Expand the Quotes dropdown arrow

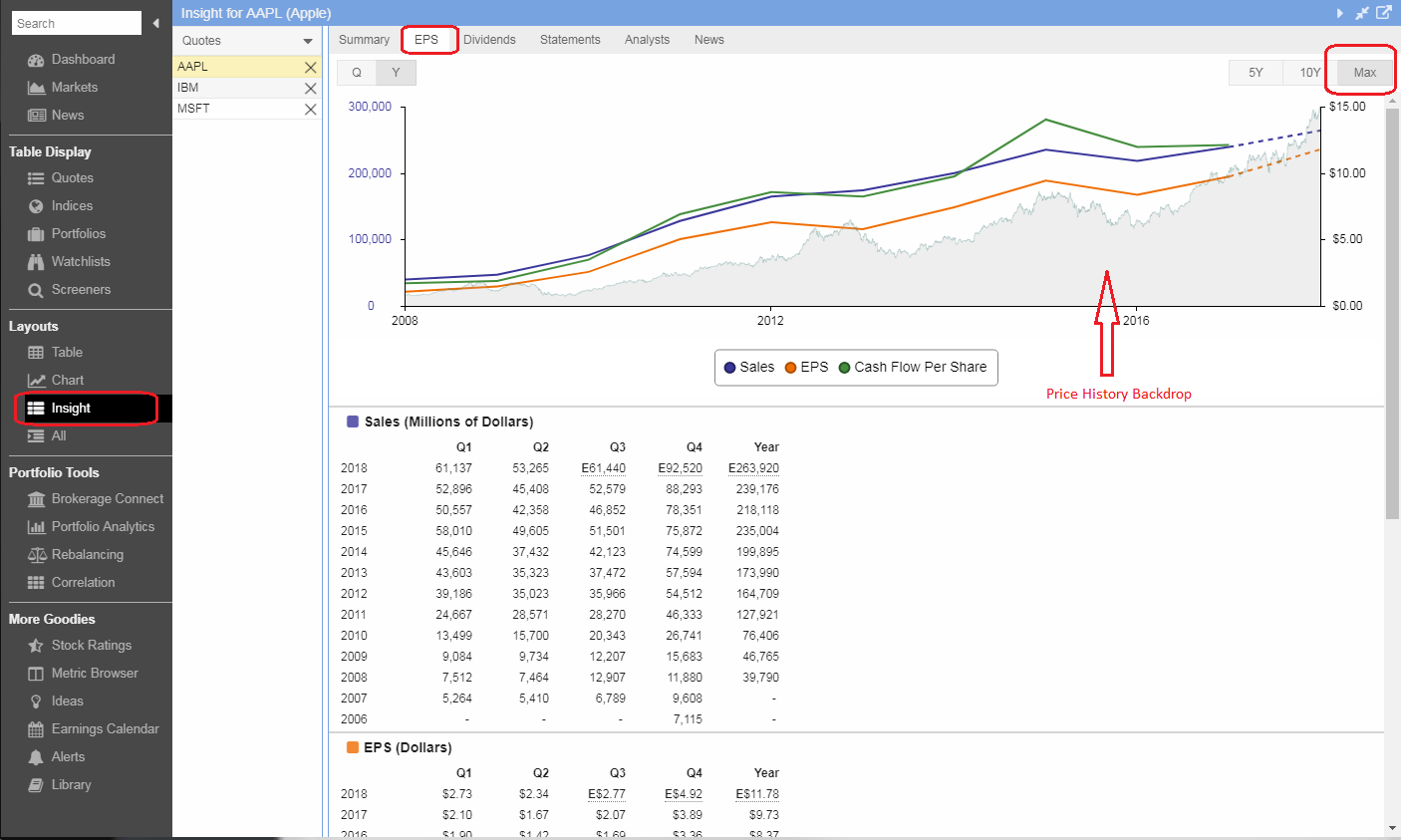tap(308, 41)
